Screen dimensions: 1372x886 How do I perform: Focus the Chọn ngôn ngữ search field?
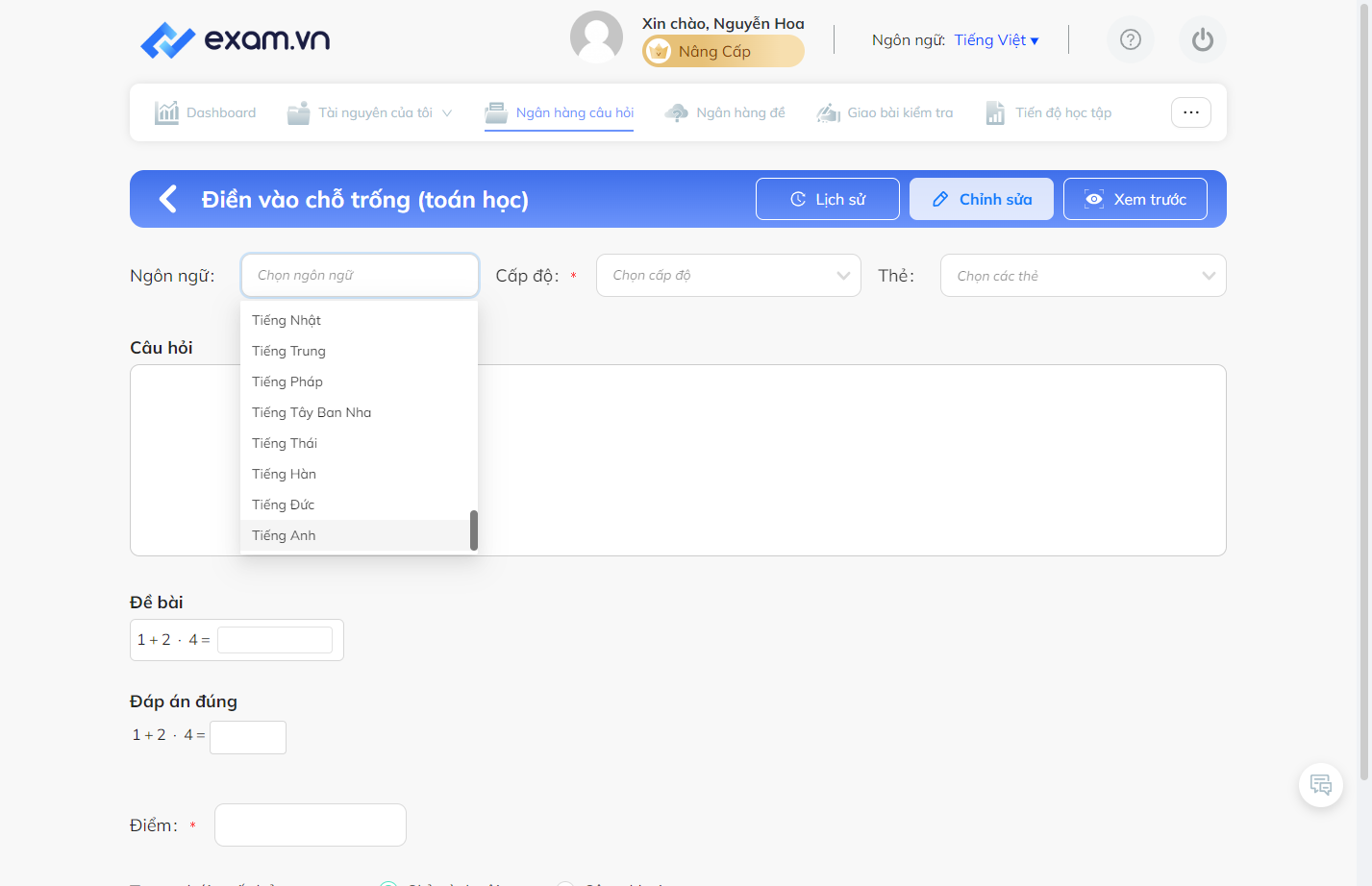(360, 275)
